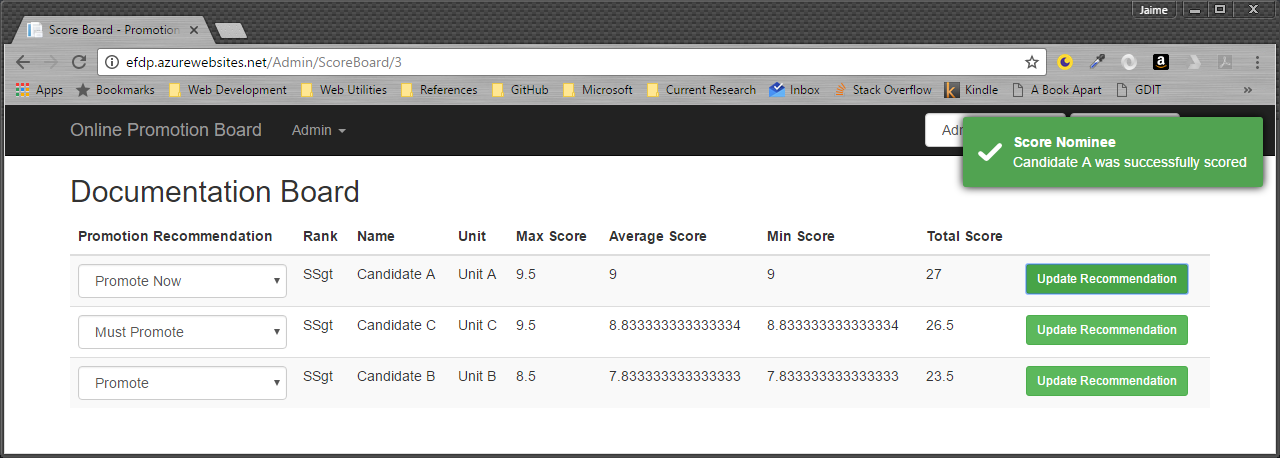Image resolution: width=1280 pixels, height=458 pixels.
Task: Expand Candidate A's Promote Now dropdown
Action: click(x=182, y=281)
